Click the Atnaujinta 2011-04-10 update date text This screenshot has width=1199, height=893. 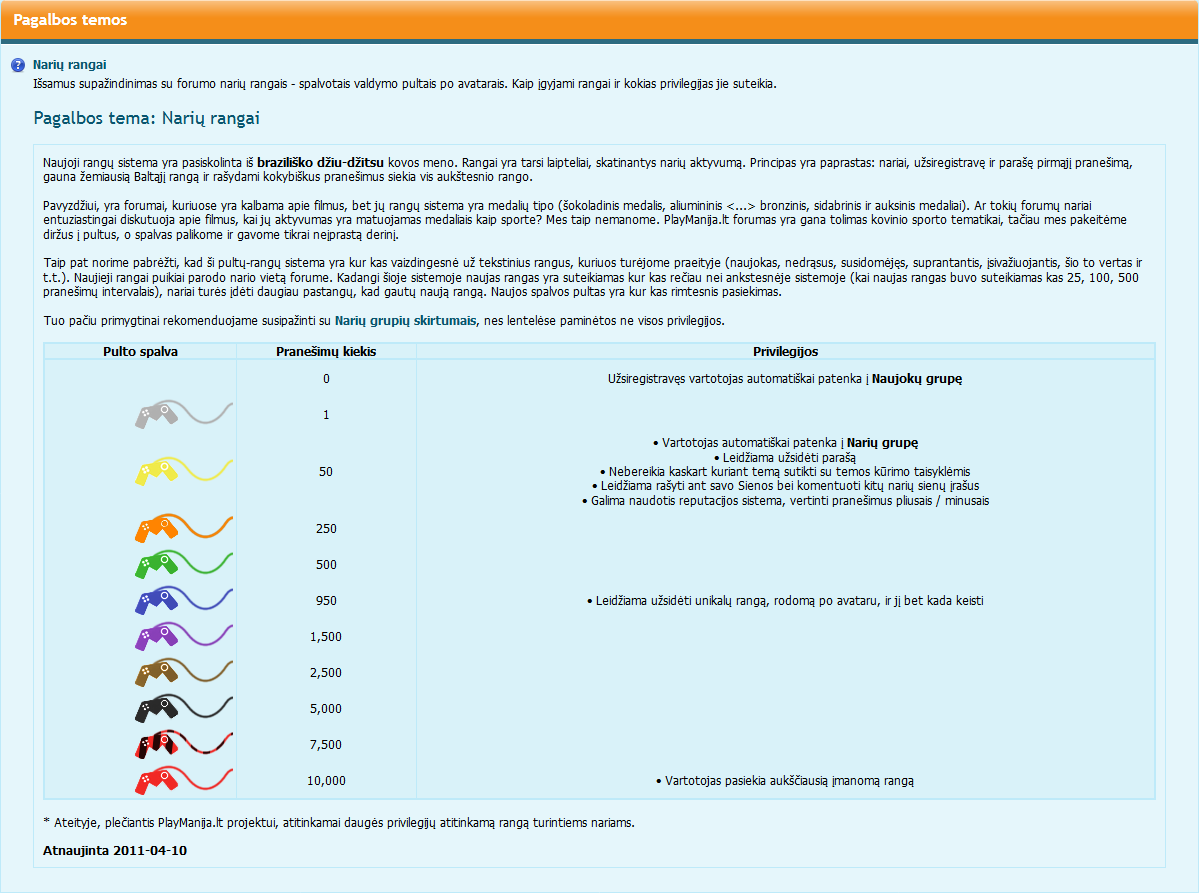pos(115,850)
